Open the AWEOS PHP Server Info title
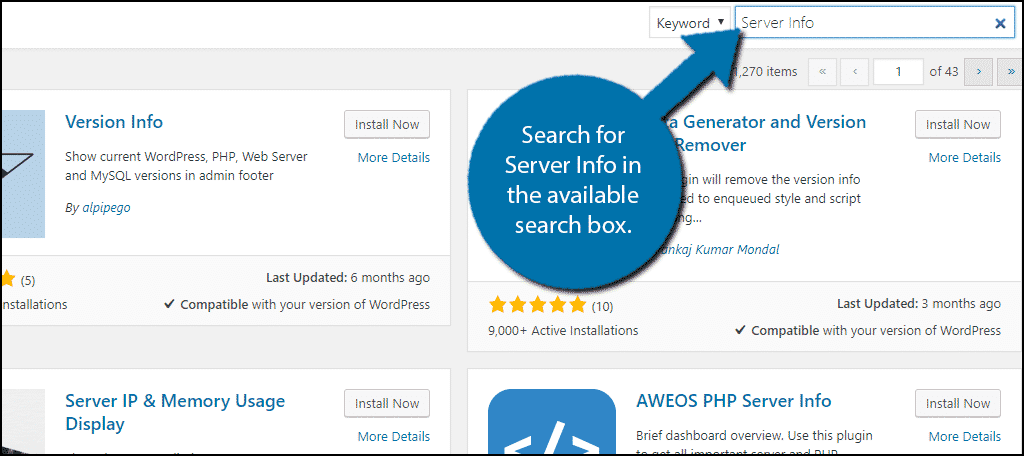 733,400
